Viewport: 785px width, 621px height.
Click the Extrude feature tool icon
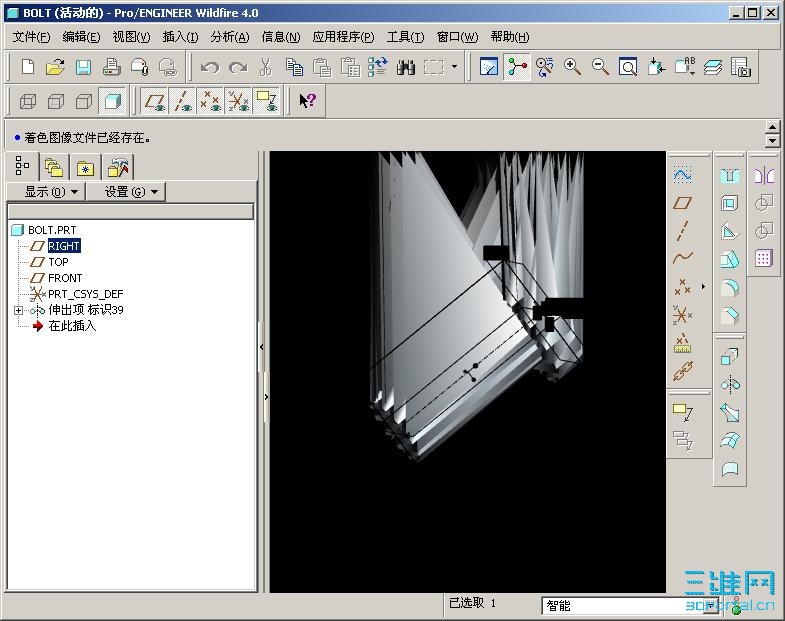730,357
